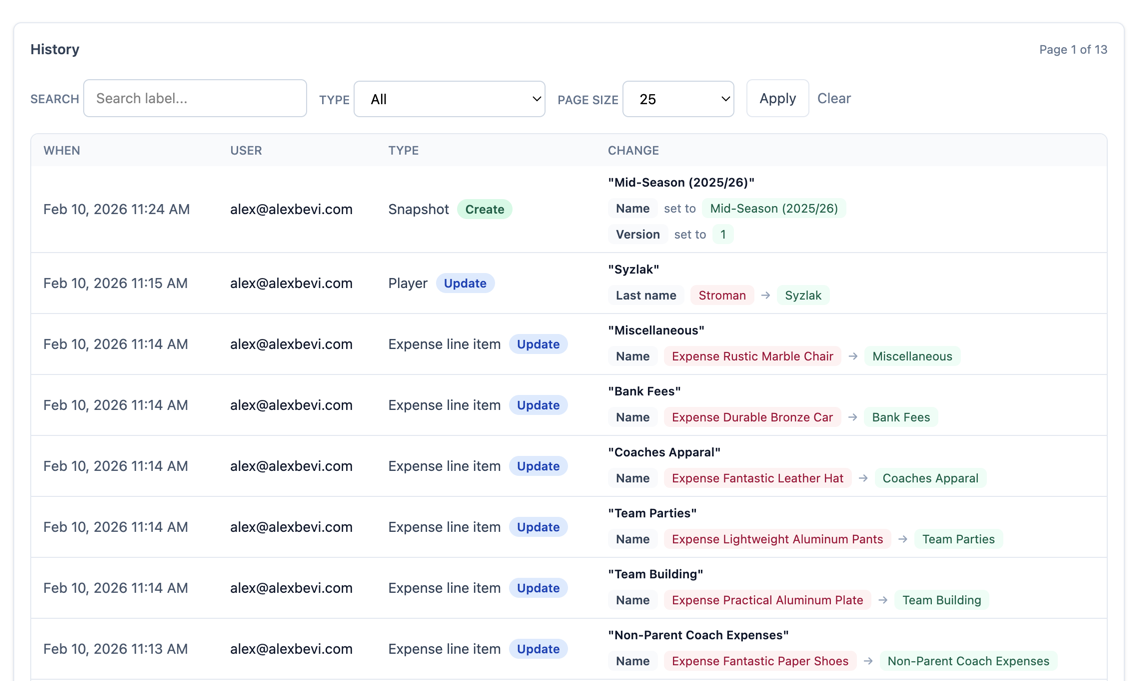Select the CHANGE column header

pyautogui.click(x=633, y=151)
